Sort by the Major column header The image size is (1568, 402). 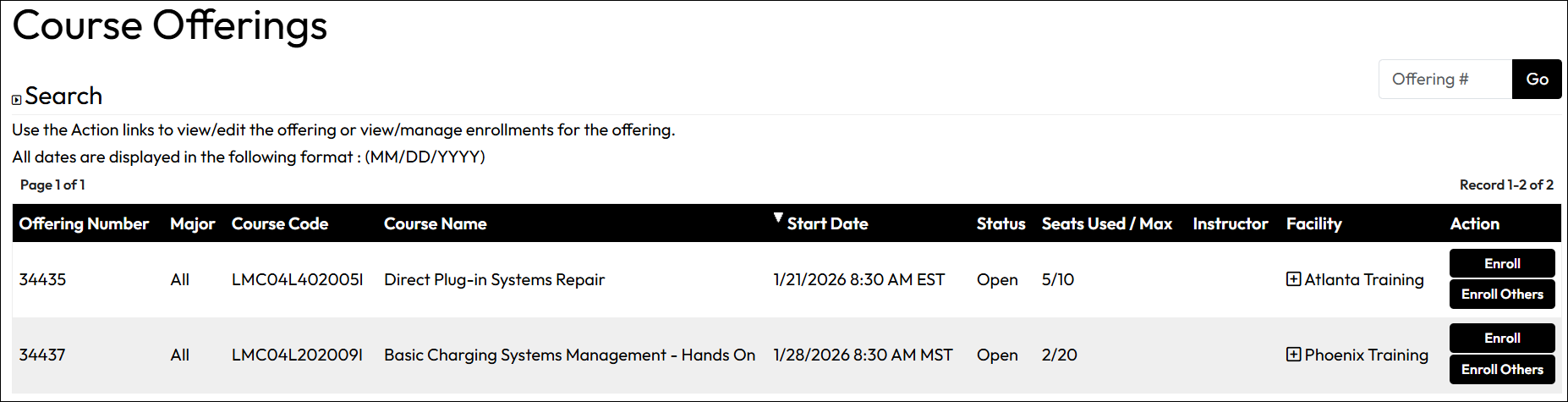click(193, 224)
